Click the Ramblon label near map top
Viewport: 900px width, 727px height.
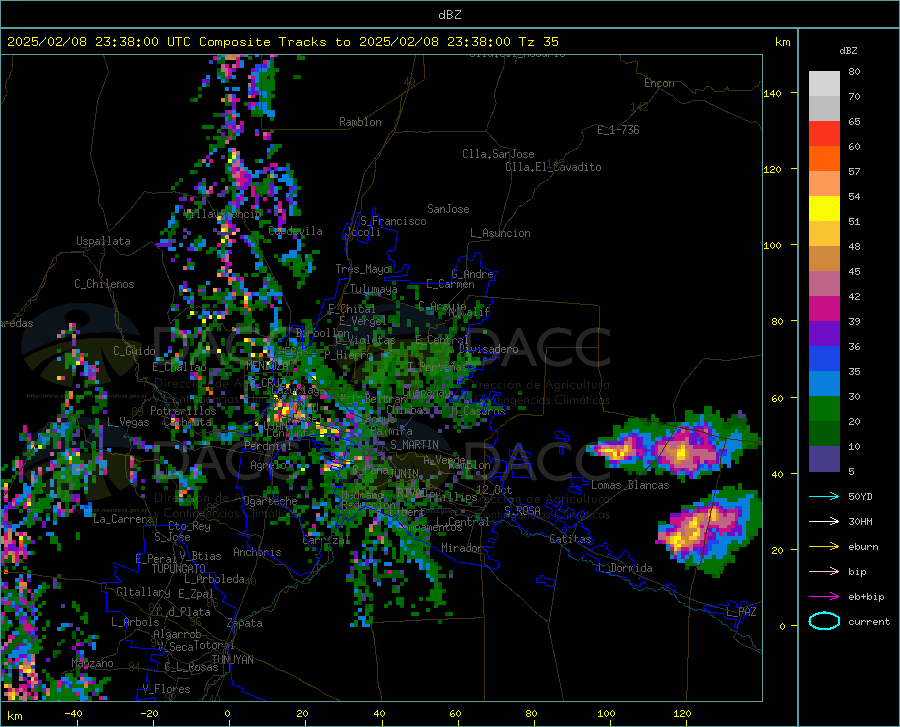pos(360,122)
